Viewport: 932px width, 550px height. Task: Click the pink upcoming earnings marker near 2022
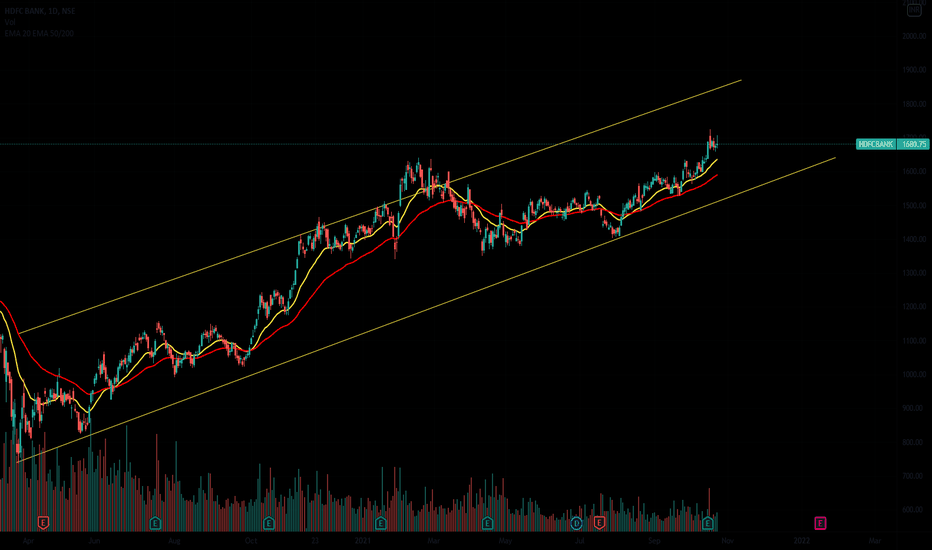(x=820, y=523)
